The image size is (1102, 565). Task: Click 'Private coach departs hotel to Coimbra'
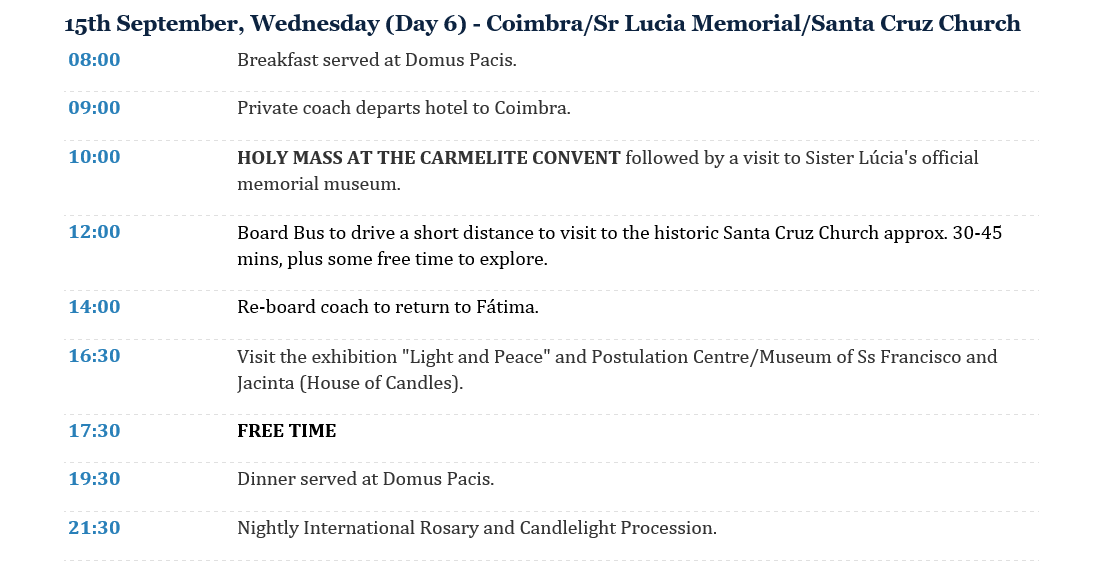pyautogui.click(x=404, y=108)
